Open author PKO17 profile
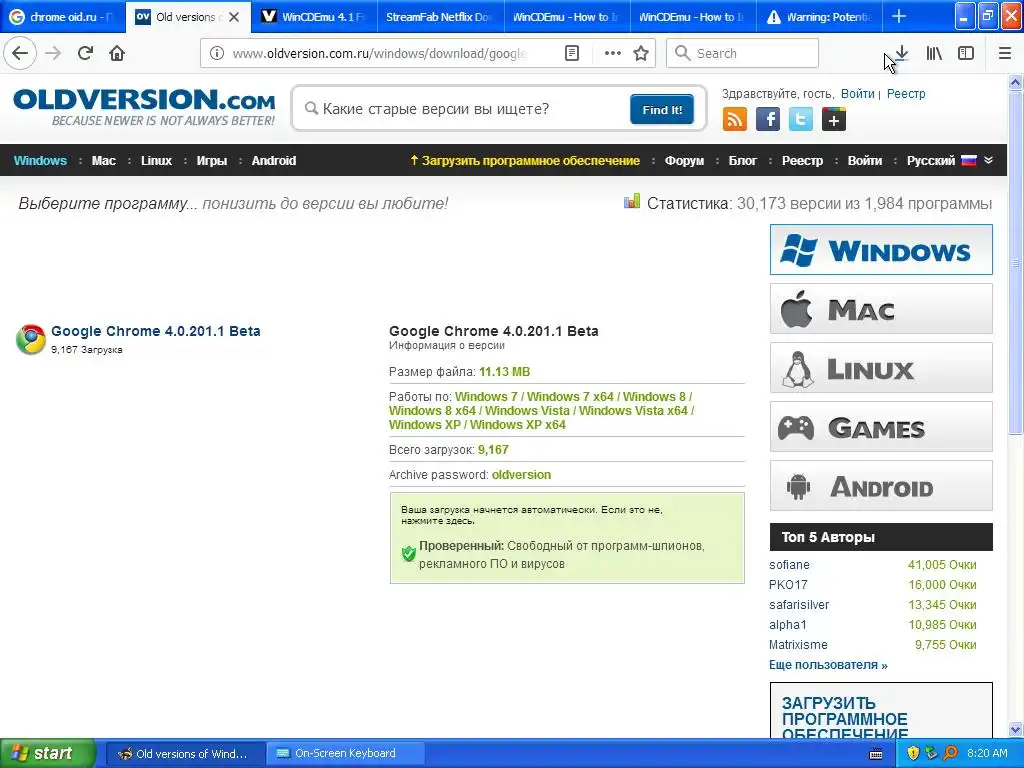Image resolution: width=1024 pixels, height=768 pixels. [x=788, y=584]
